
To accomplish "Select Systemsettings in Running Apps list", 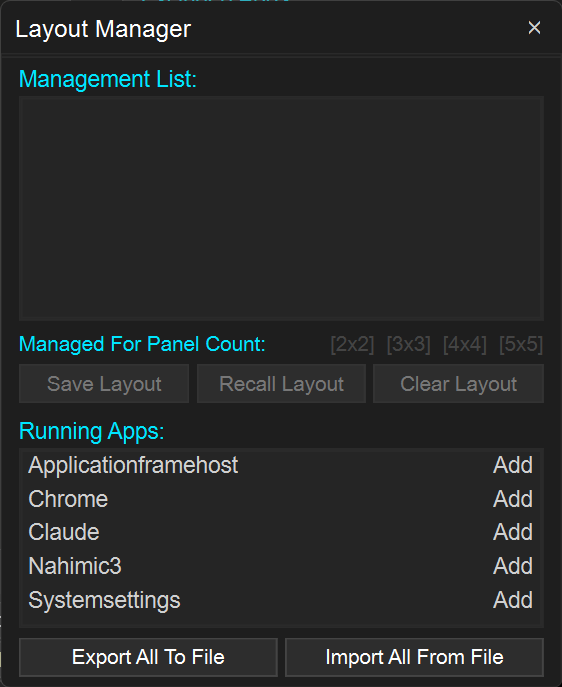I will 104,601.
